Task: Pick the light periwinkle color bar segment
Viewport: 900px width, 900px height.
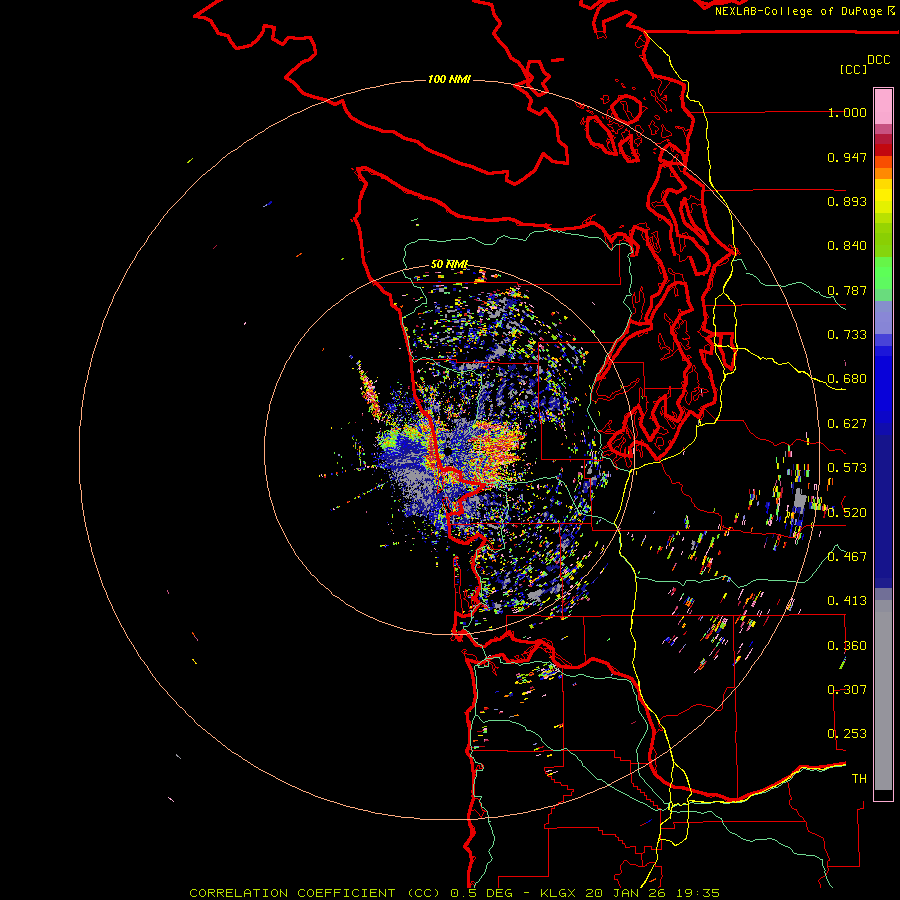Action: point(883,317)
